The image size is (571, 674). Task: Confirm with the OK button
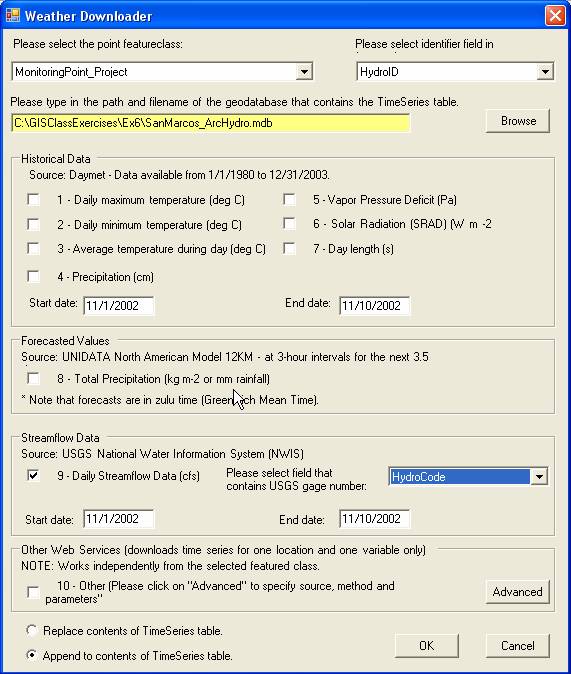coord(427,646)
